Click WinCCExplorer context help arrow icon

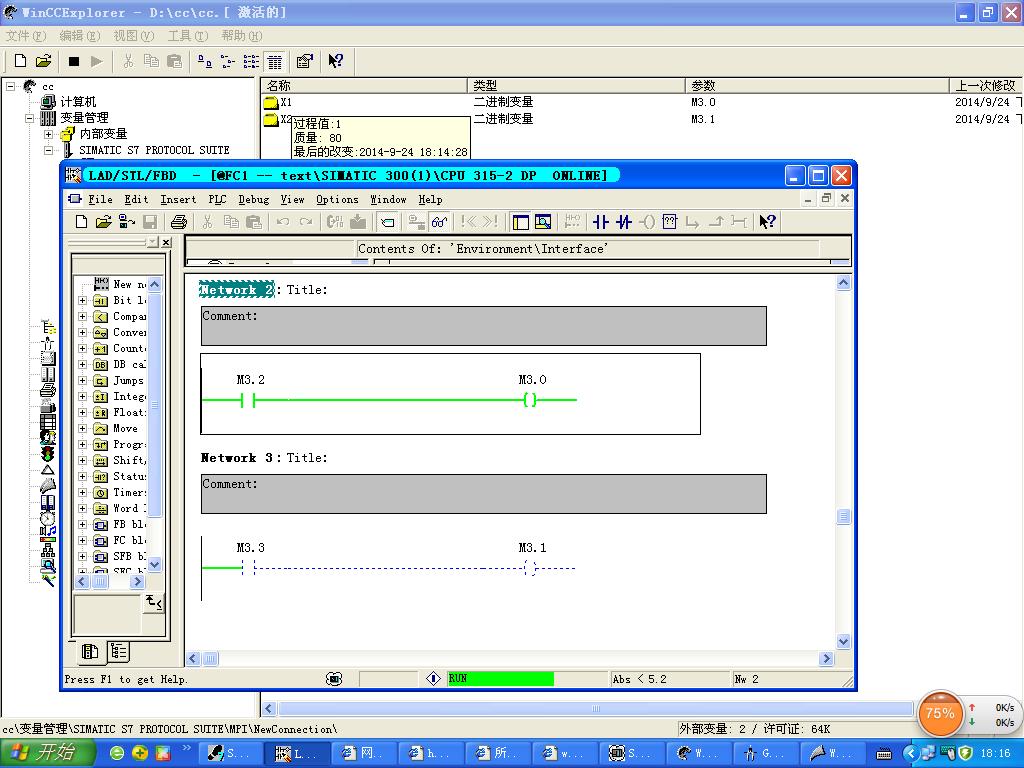click(335, 61)
